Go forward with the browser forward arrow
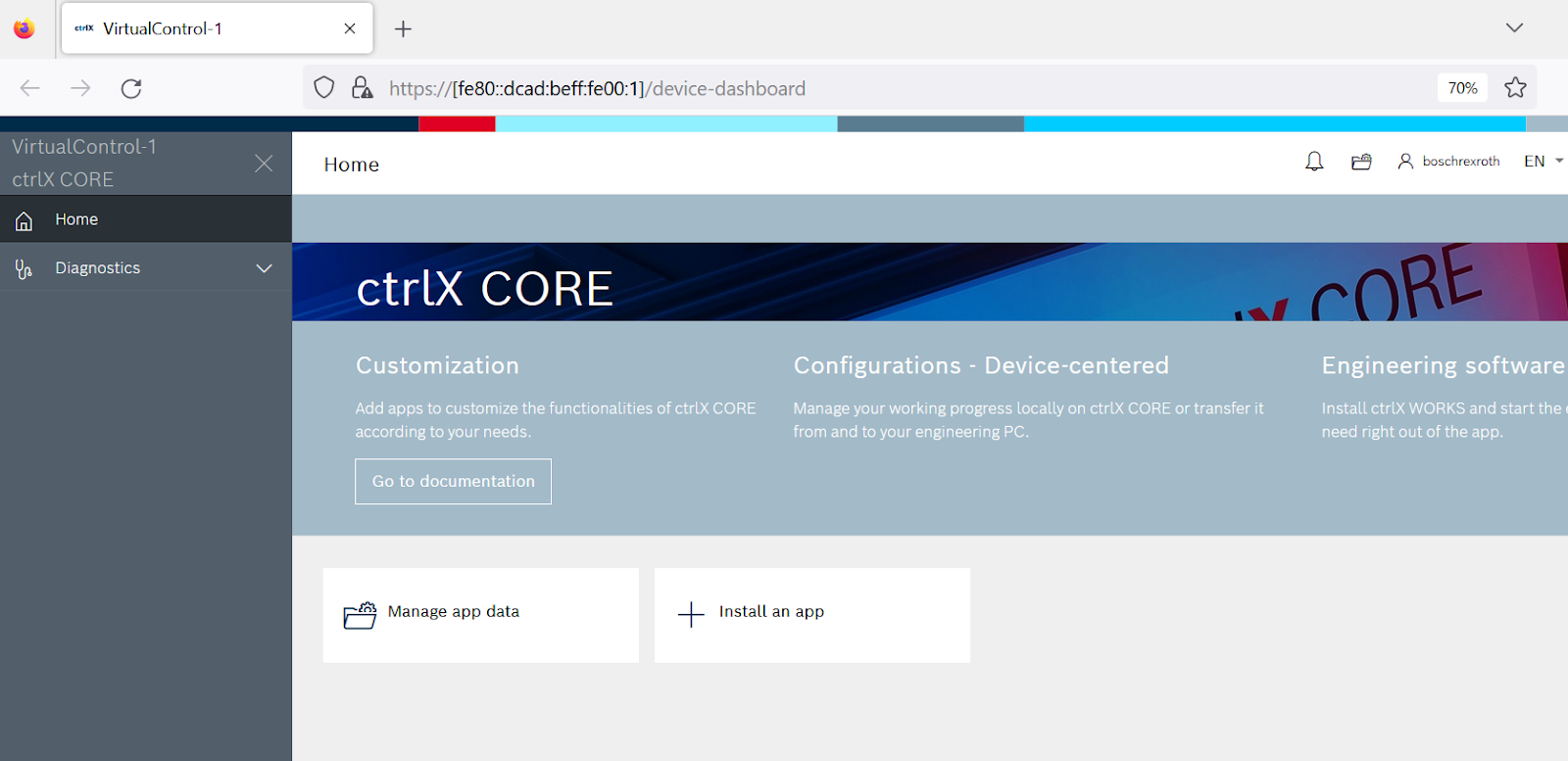Screen dimensions: 1568x761 (80, 88)
